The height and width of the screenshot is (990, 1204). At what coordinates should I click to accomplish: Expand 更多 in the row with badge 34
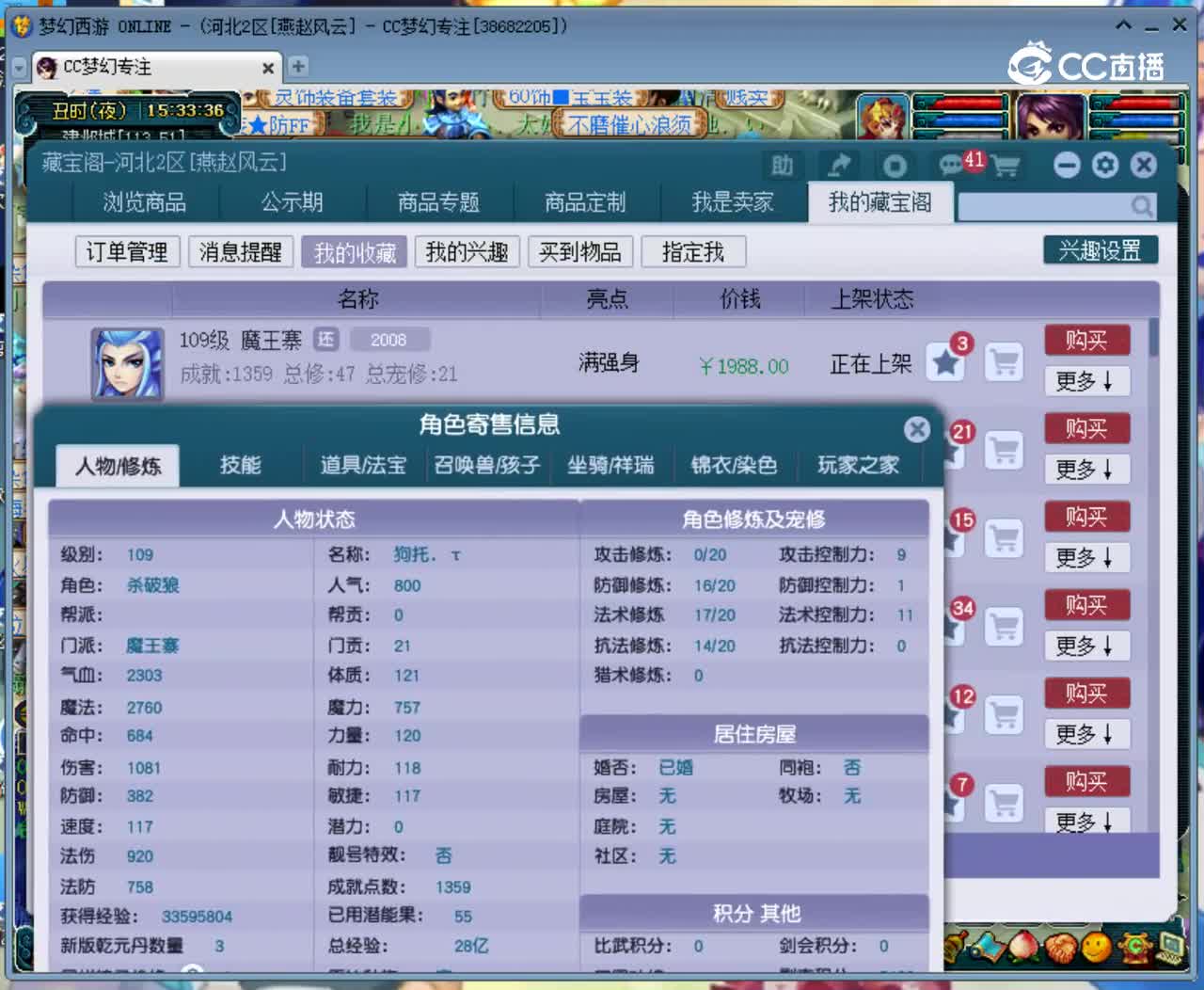[x=1086, y=646]
